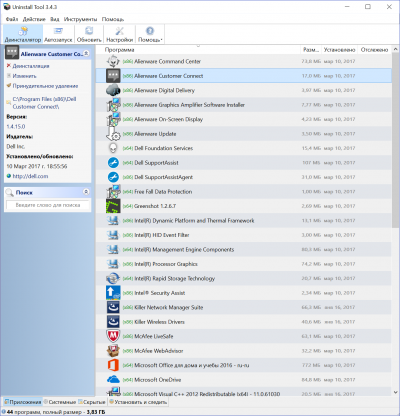Select Alienware Digital Delivery icon
Image resolution: width=400 pixels, height=416 pixels.
click(x=113, y=90)
